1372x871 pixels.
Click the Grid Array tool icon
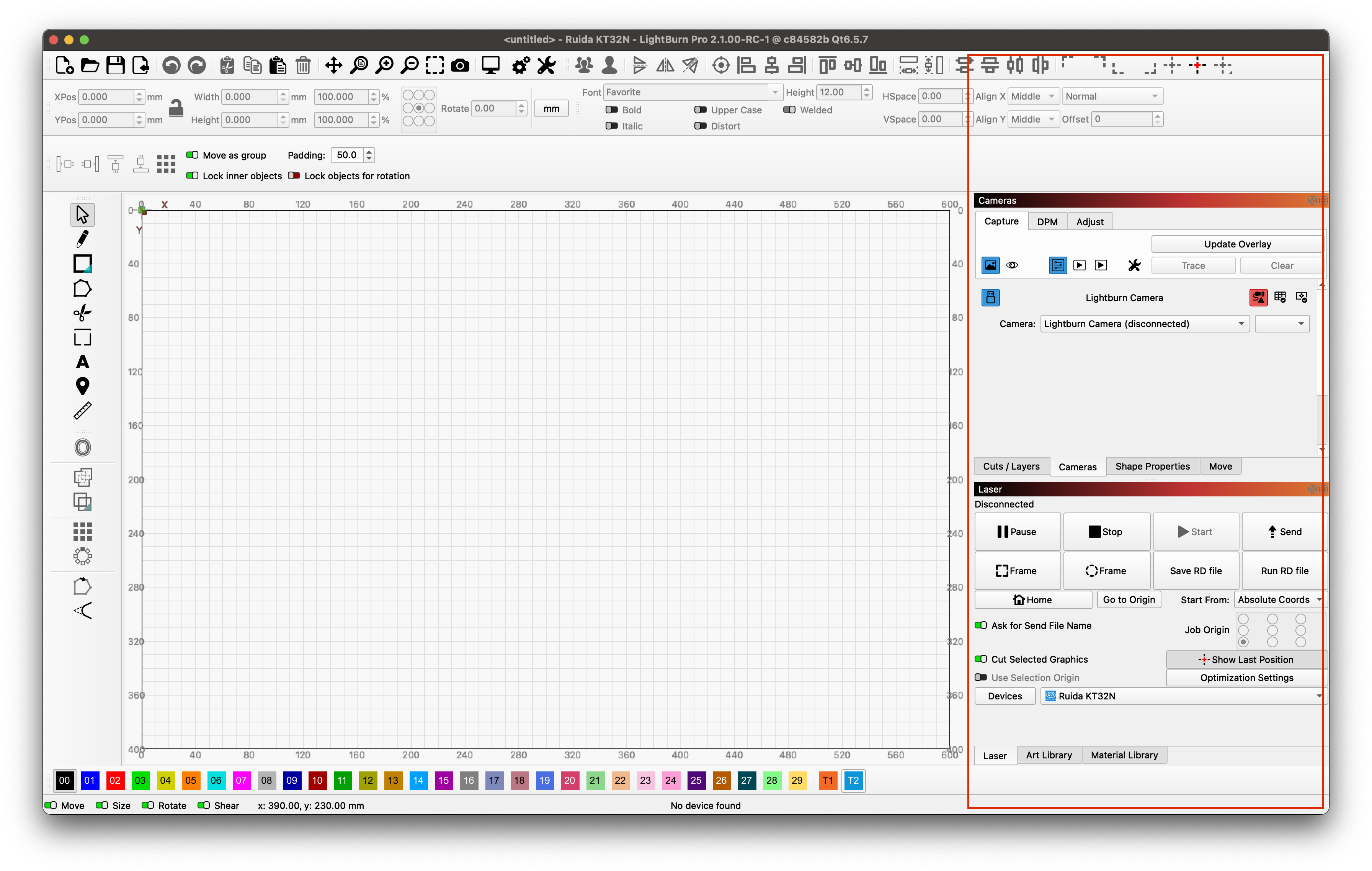(83, 532)
